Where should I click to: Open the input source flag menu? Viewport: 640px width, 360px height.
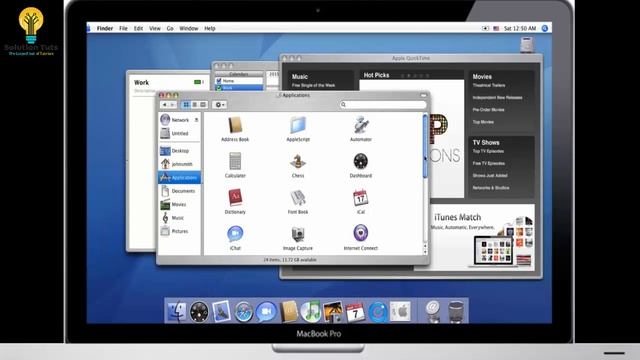(496, 29)
